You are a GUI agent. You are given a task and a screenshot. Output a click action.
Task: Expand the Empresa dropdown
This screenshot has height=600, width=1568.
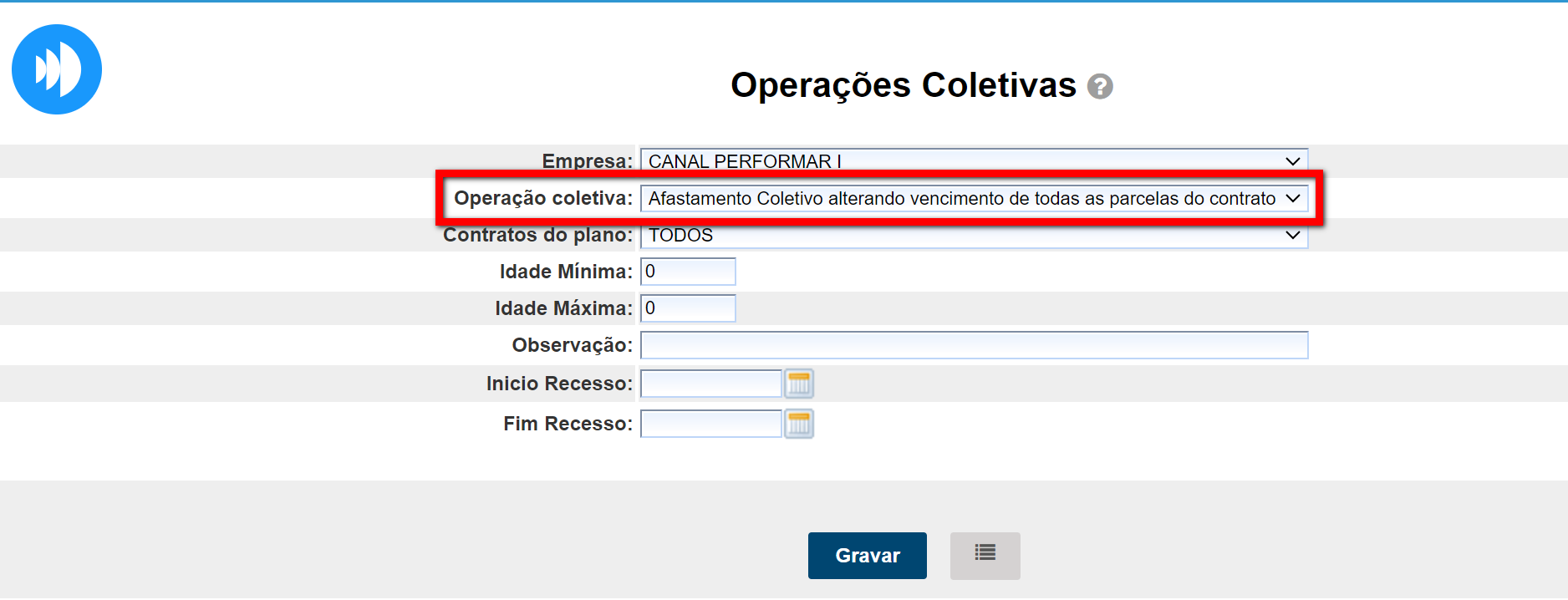click(974, 161)
